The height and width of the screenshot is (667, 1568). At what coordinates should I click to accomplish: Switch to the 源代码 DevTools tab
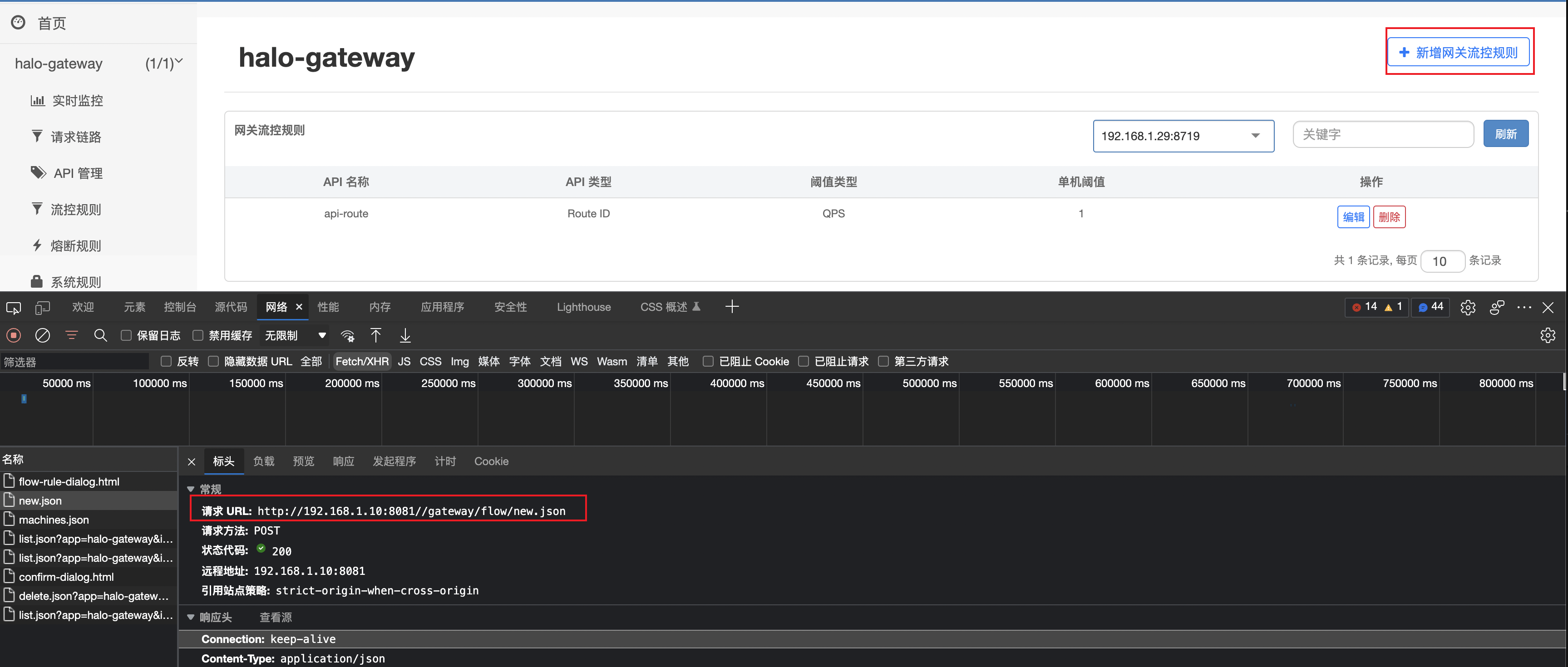pyautogui.click(x=231, y=307)
